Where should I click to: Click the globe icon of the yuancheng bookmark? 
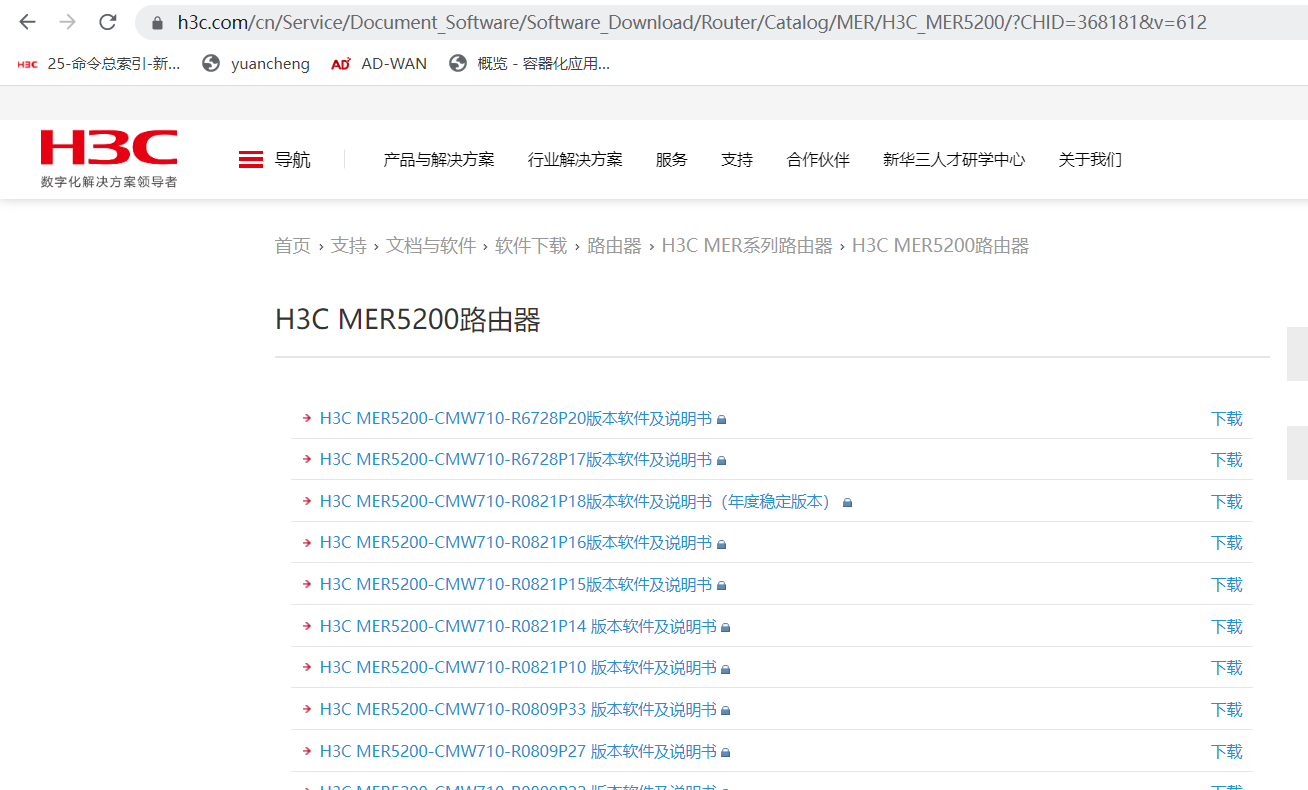[211, 64]
